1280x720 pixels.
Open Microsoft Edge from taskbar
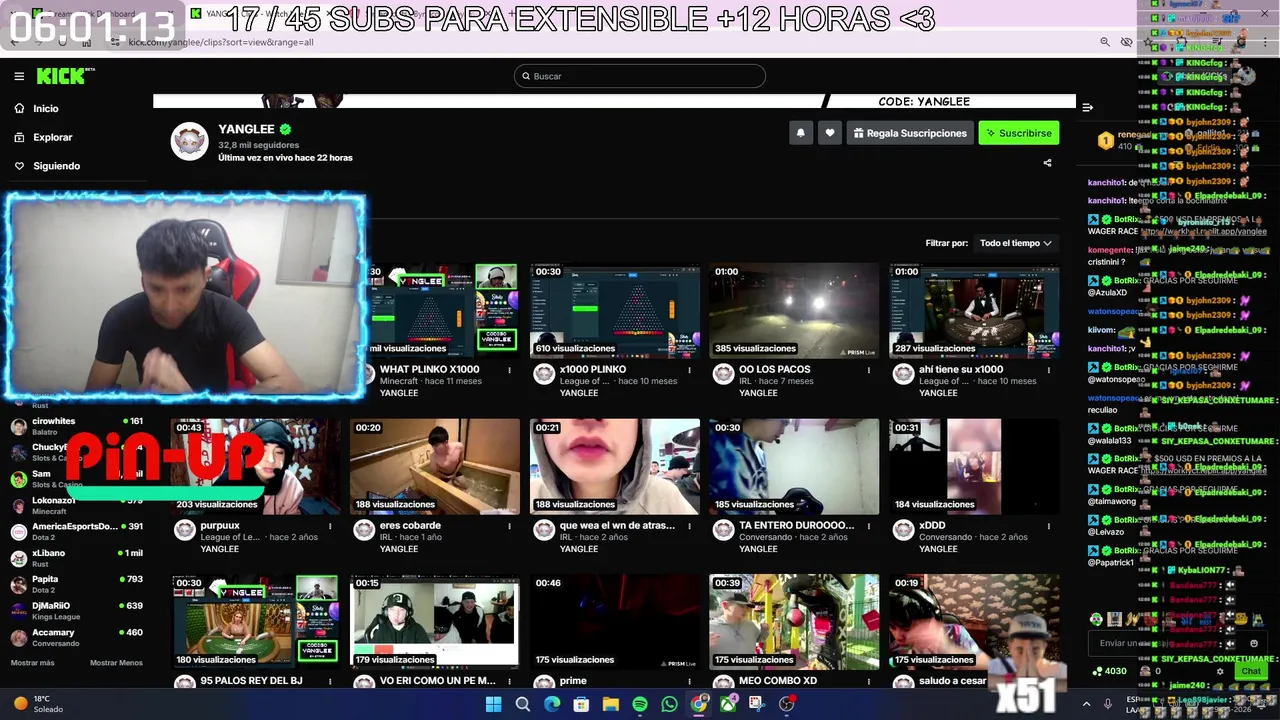[552, 704]
